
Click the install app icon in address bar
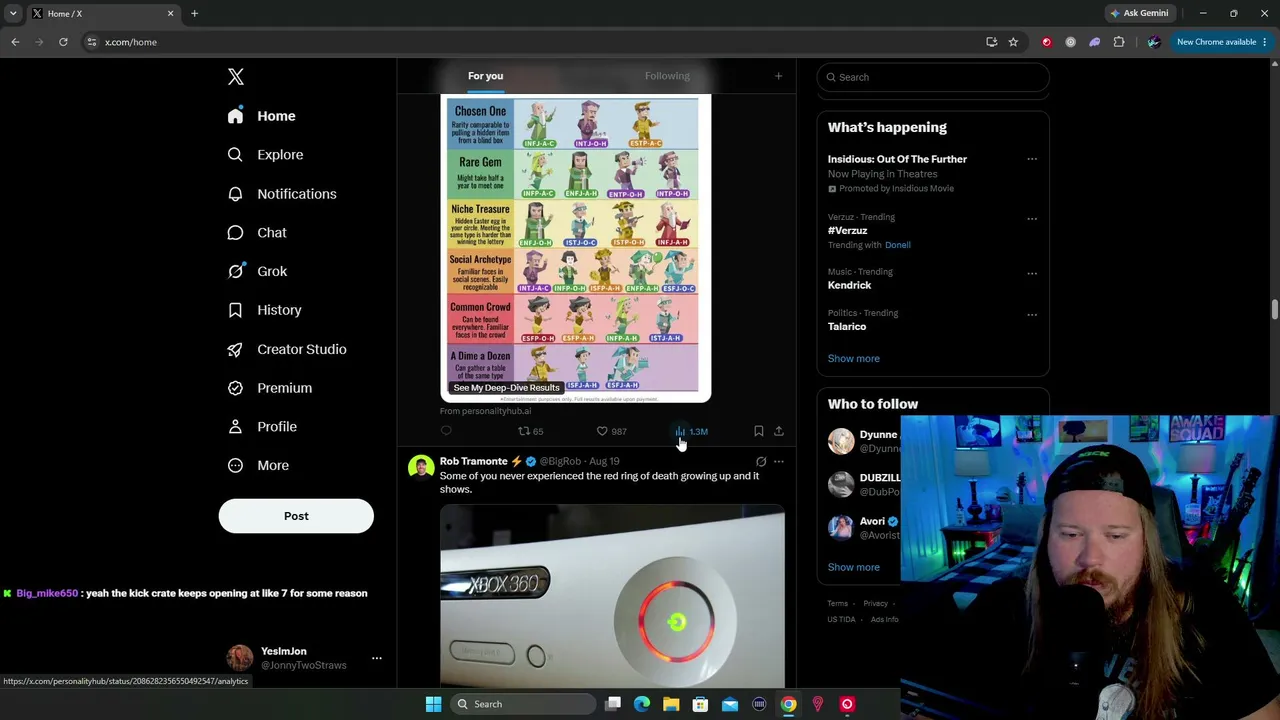click(x=991, y=42)
